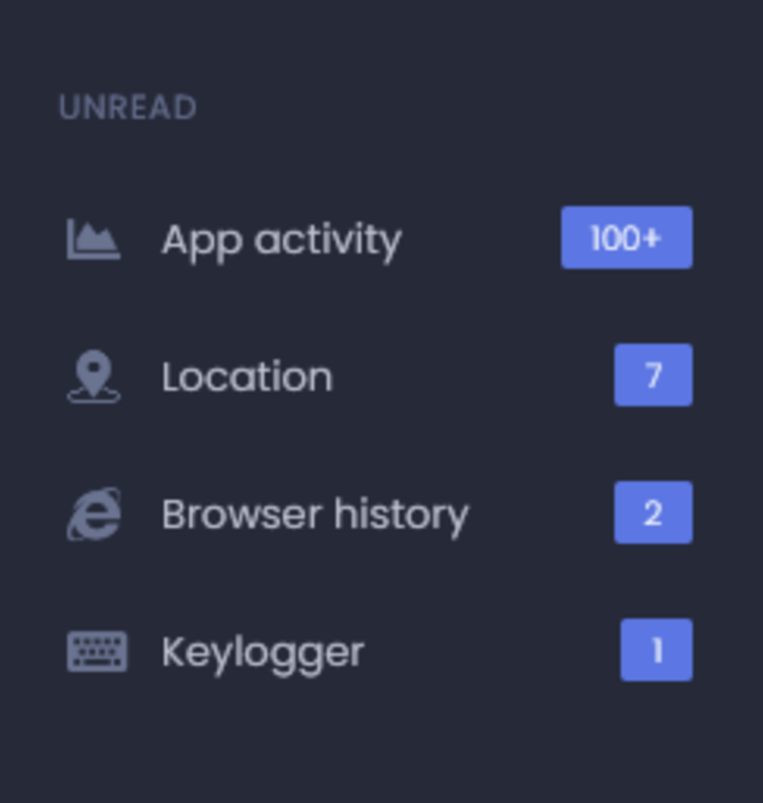View unread App activity notifications count

(626, 238)
